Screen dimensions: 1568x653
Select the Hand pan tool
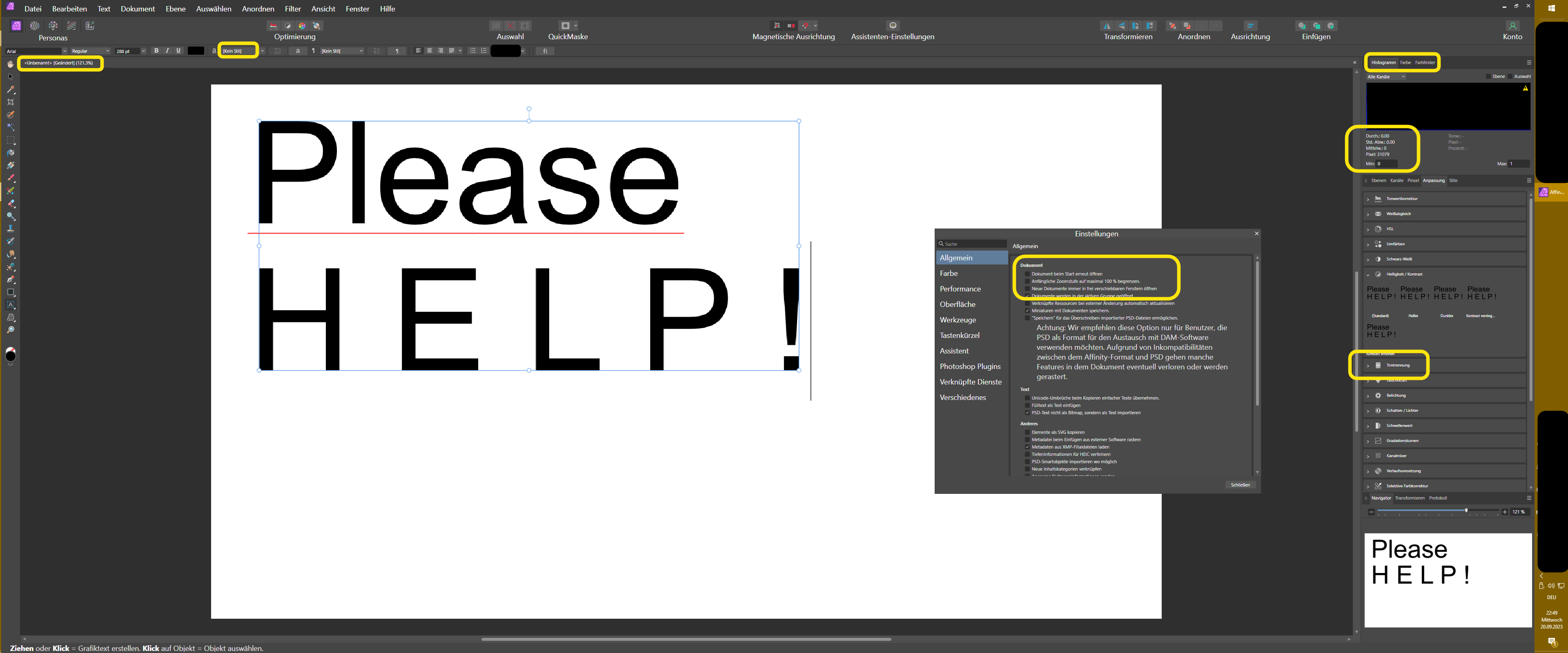pos(10,64)
